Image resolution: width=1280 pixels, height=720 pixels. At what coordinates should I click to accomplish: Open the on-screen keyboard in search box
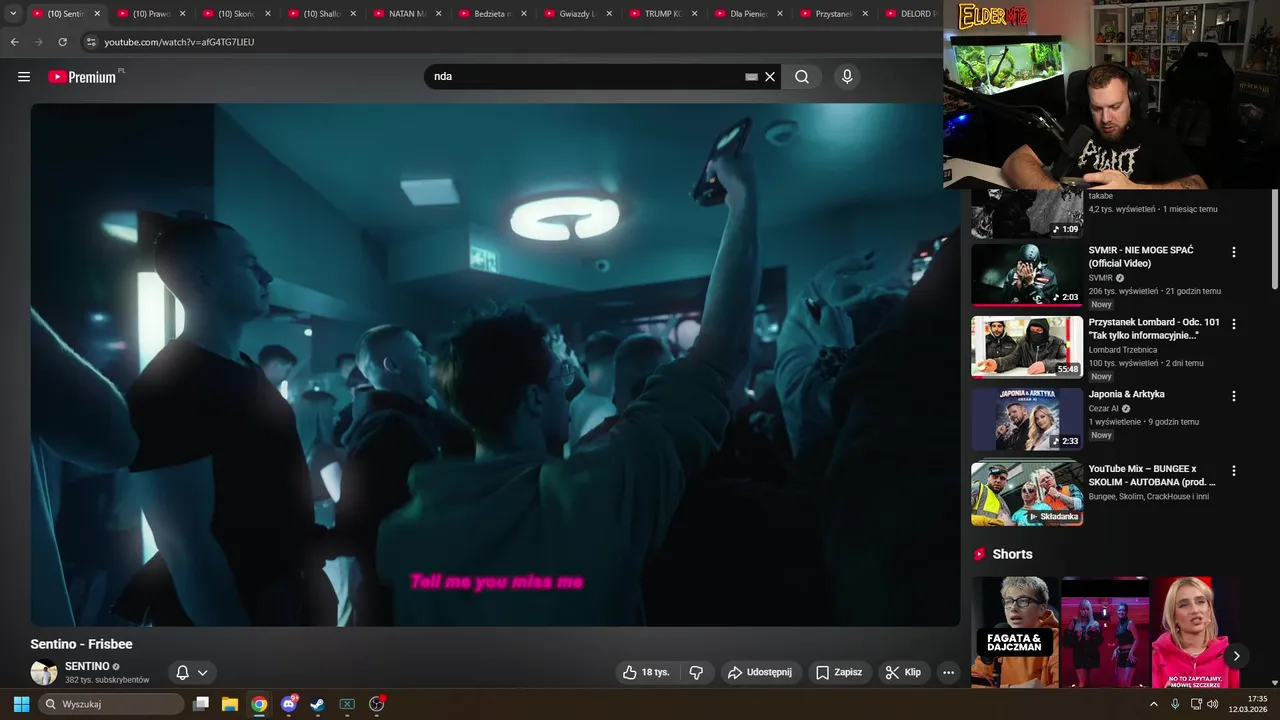tap(751, 77)
